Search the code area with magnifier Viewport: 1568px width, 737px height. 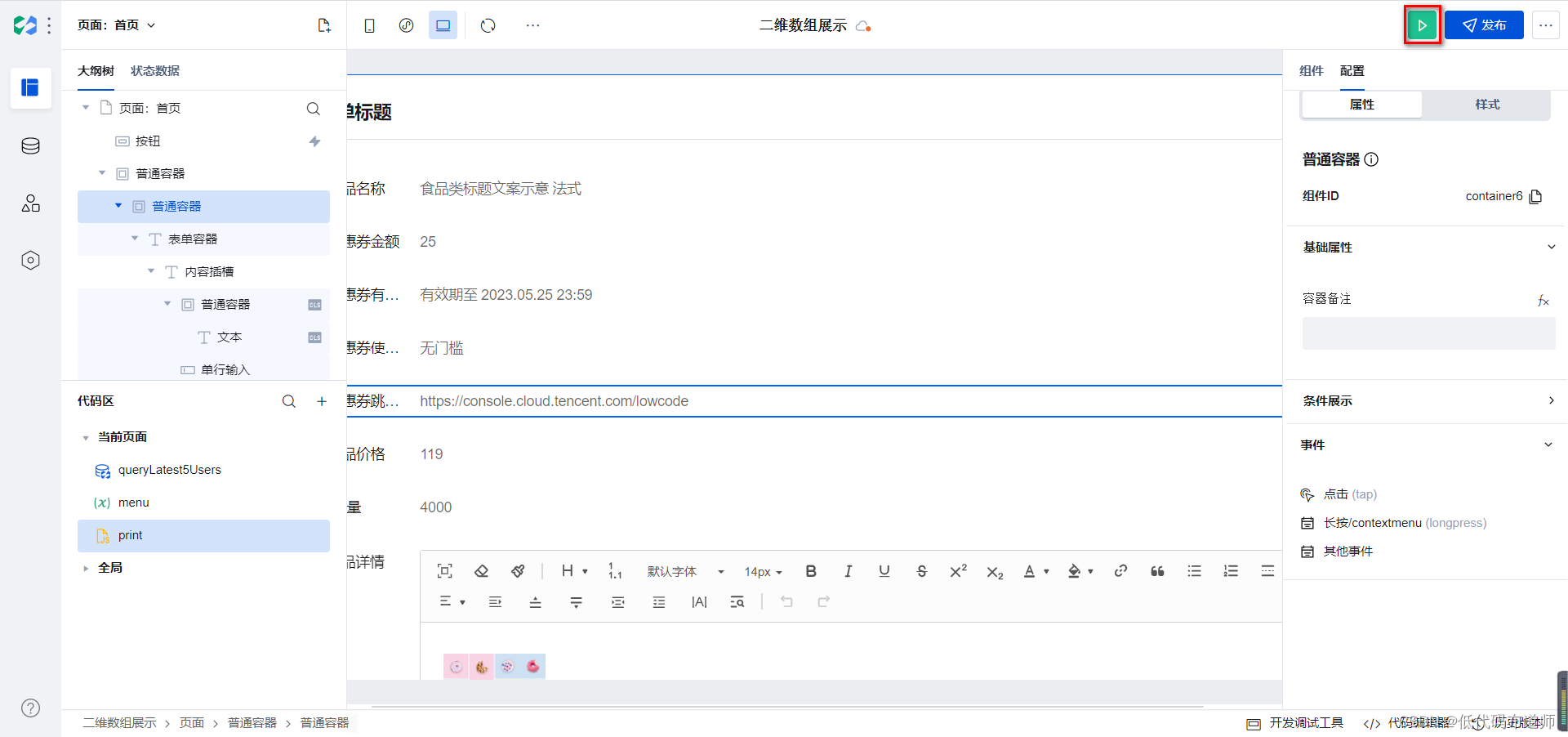click(x=289, y=401)
